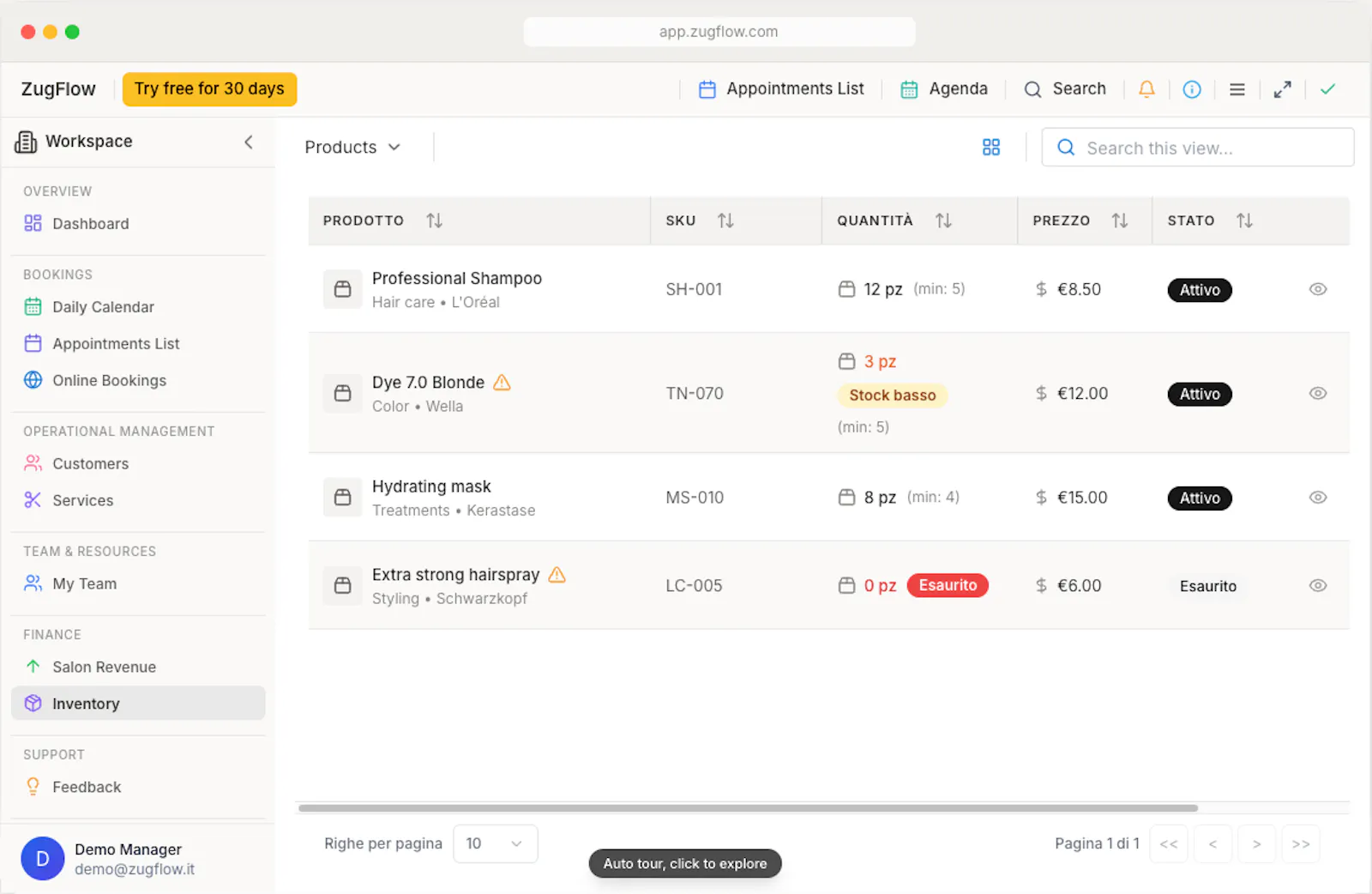Viewport: 1372px width, 894px height.
Task: Click the Demo Manager avatar
Action: pos(43,859)
